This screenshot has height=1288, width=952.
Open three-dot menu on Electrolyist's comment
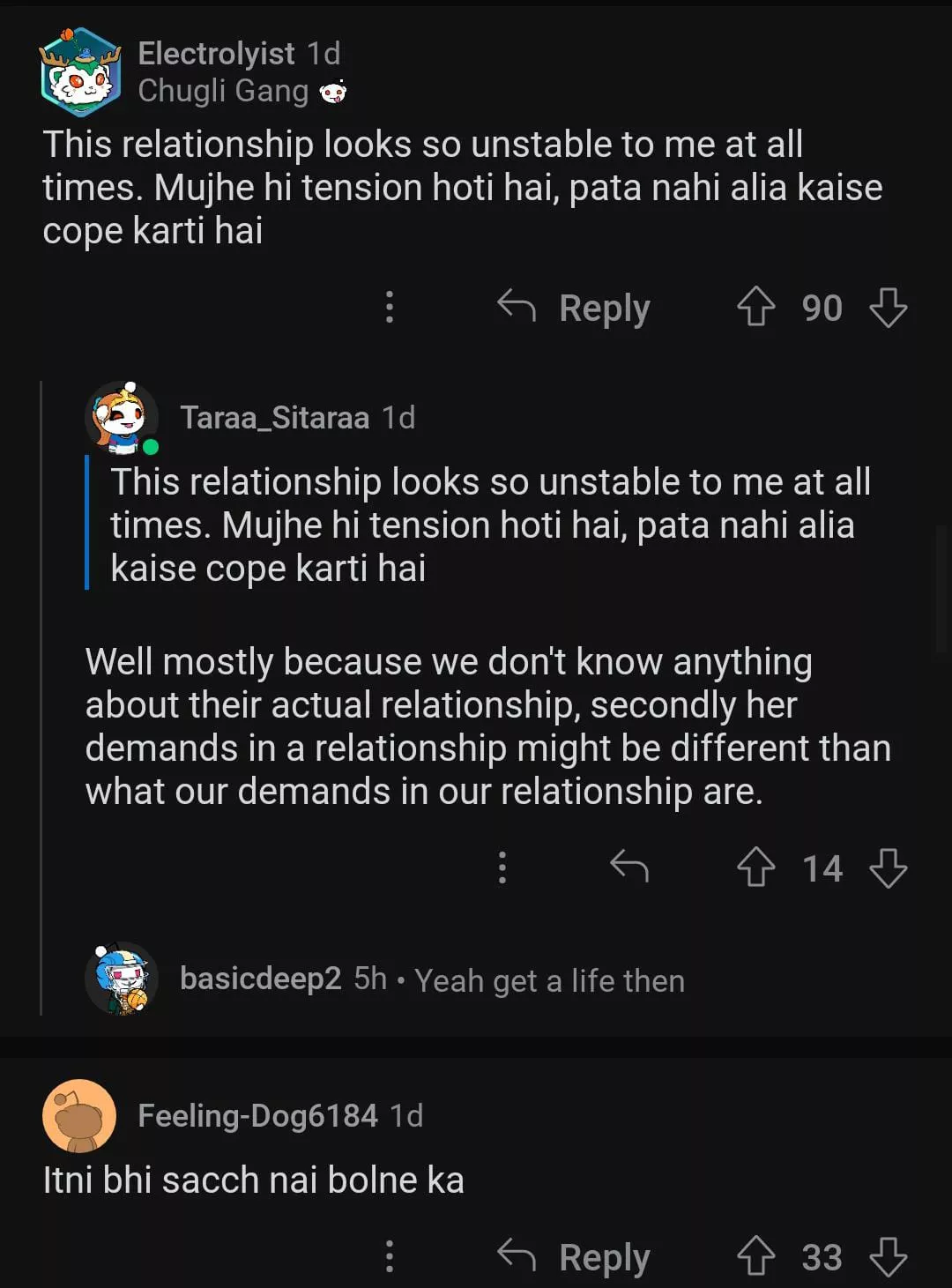(390, 308)
